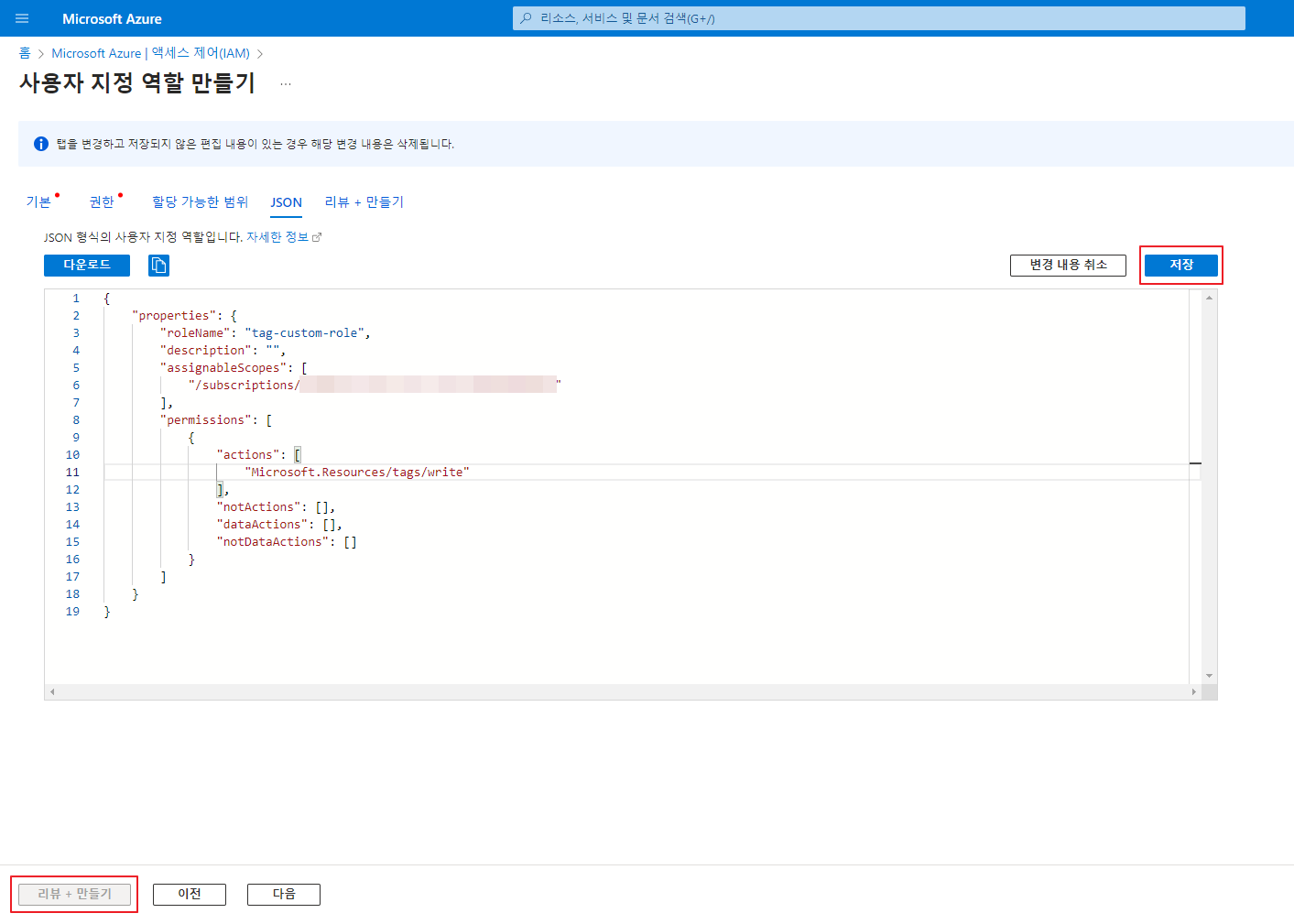Click in the resource search field
Viewport: 1294px width, 924px height.
click(879, 18)
